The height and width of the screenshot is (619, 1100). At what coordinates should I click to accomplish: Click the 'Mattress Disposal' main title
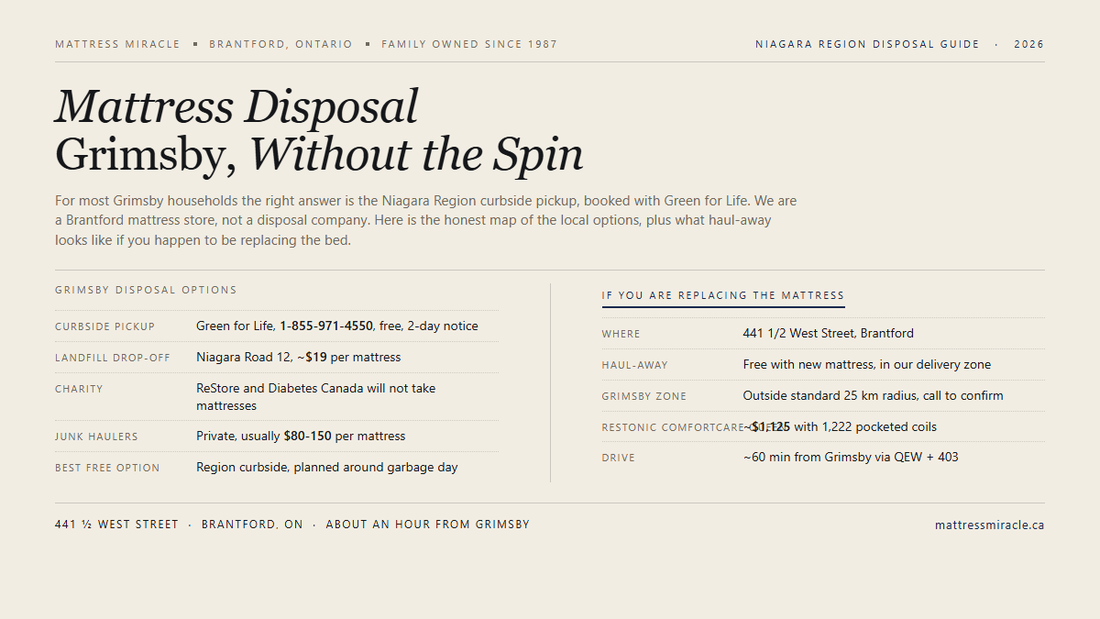point(236,107)
